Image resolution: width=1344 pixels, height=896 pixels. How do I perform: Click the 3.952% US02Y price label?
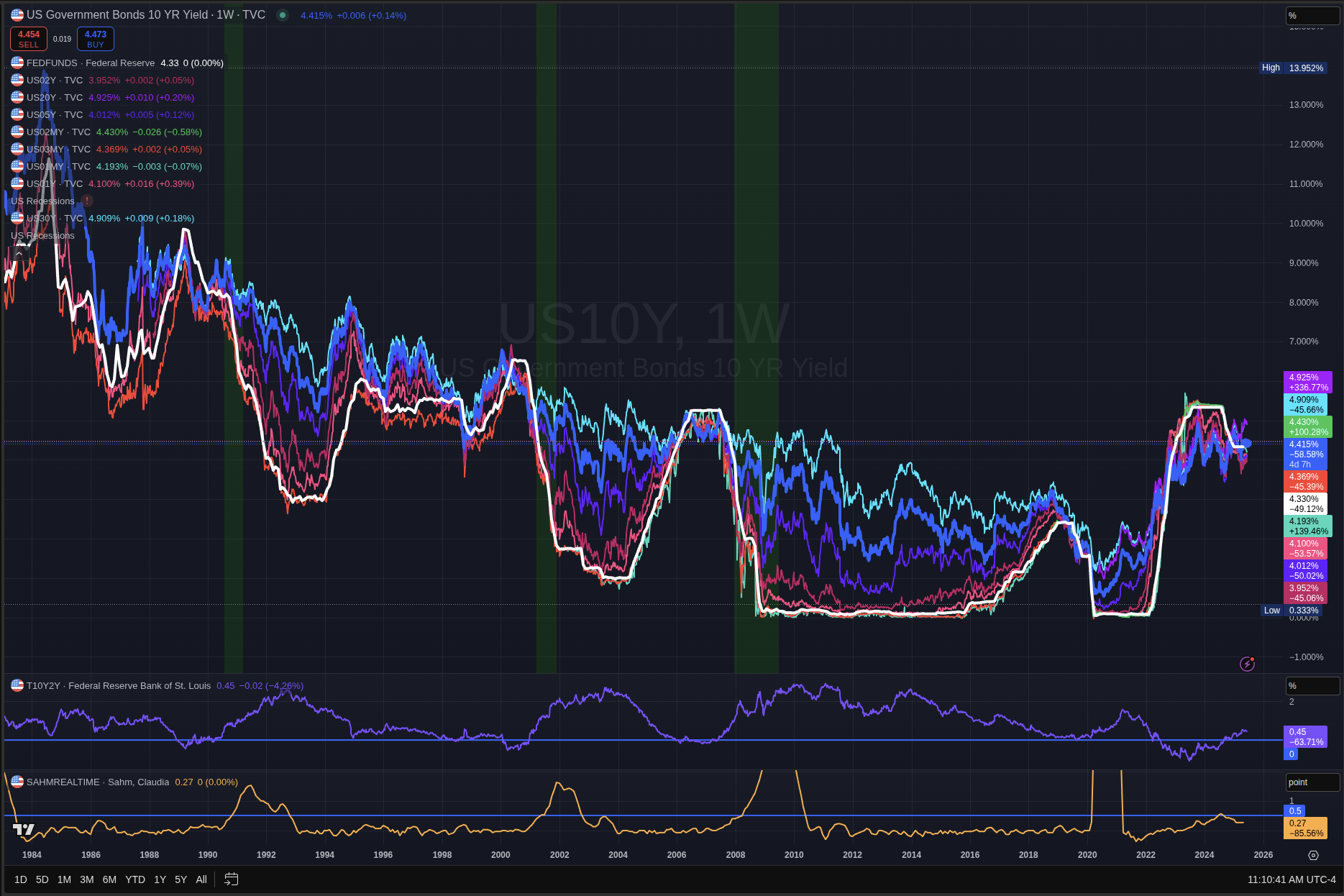pyautogui.click(x=1306, y=593)
